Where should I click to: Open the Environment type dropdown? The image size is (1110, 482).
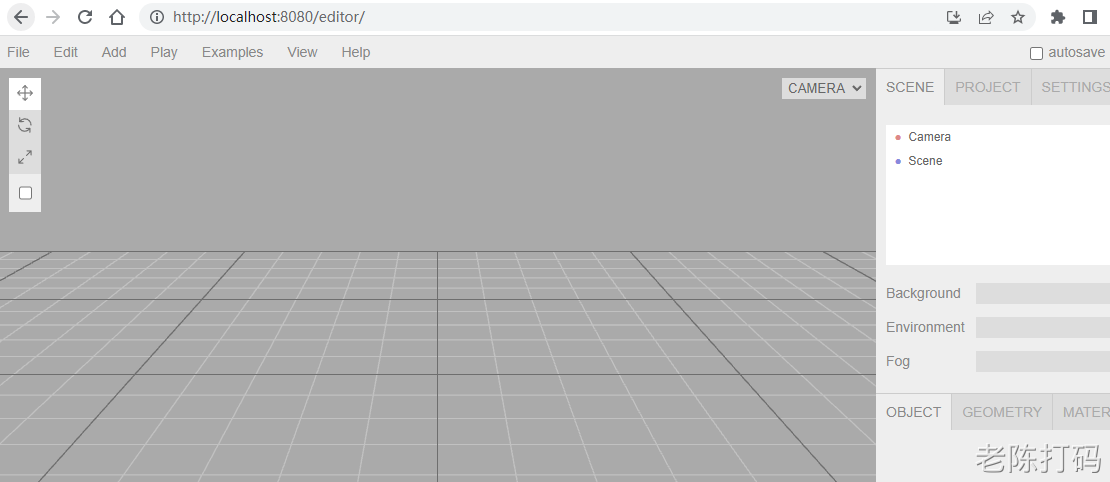click(x=1042, y=327)
